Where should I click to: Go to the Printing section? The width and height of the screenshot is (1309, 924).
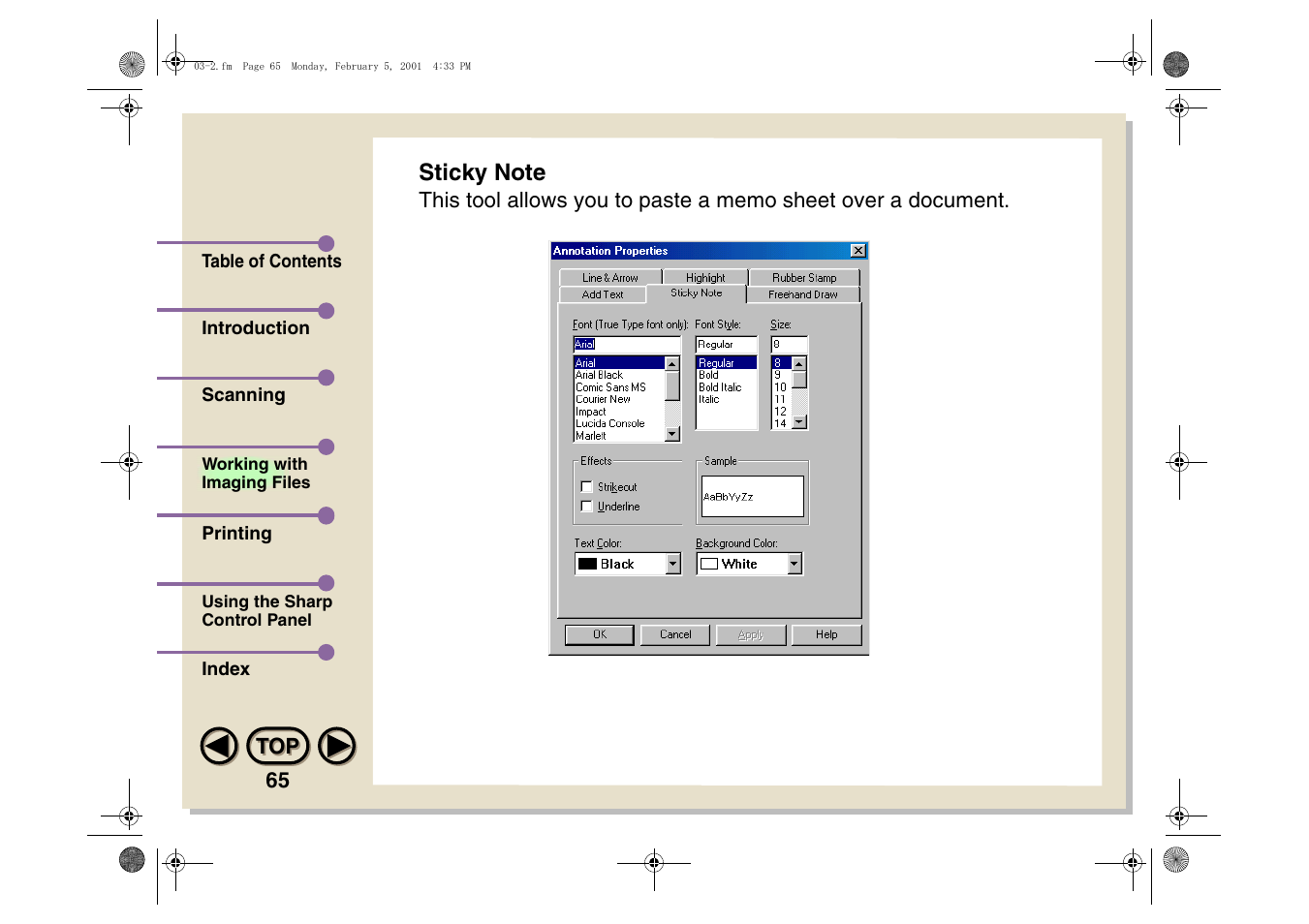click(236, 534)
